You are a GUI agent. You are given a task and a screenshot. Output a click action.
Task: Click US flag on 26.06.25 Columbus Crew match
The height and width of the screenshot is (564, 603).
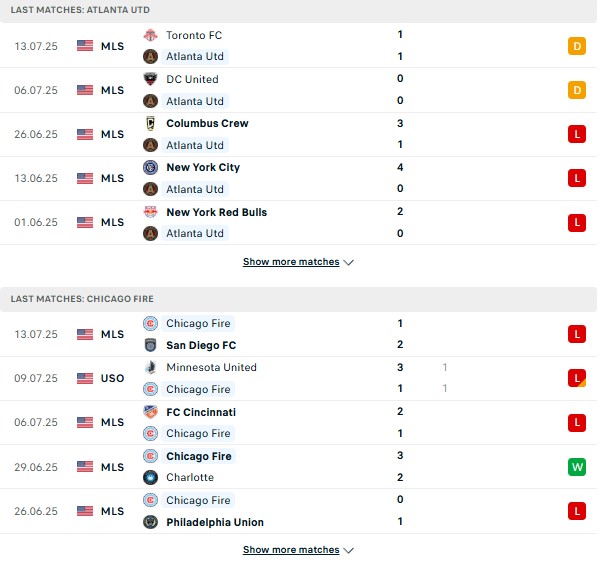tap(85, 134)
